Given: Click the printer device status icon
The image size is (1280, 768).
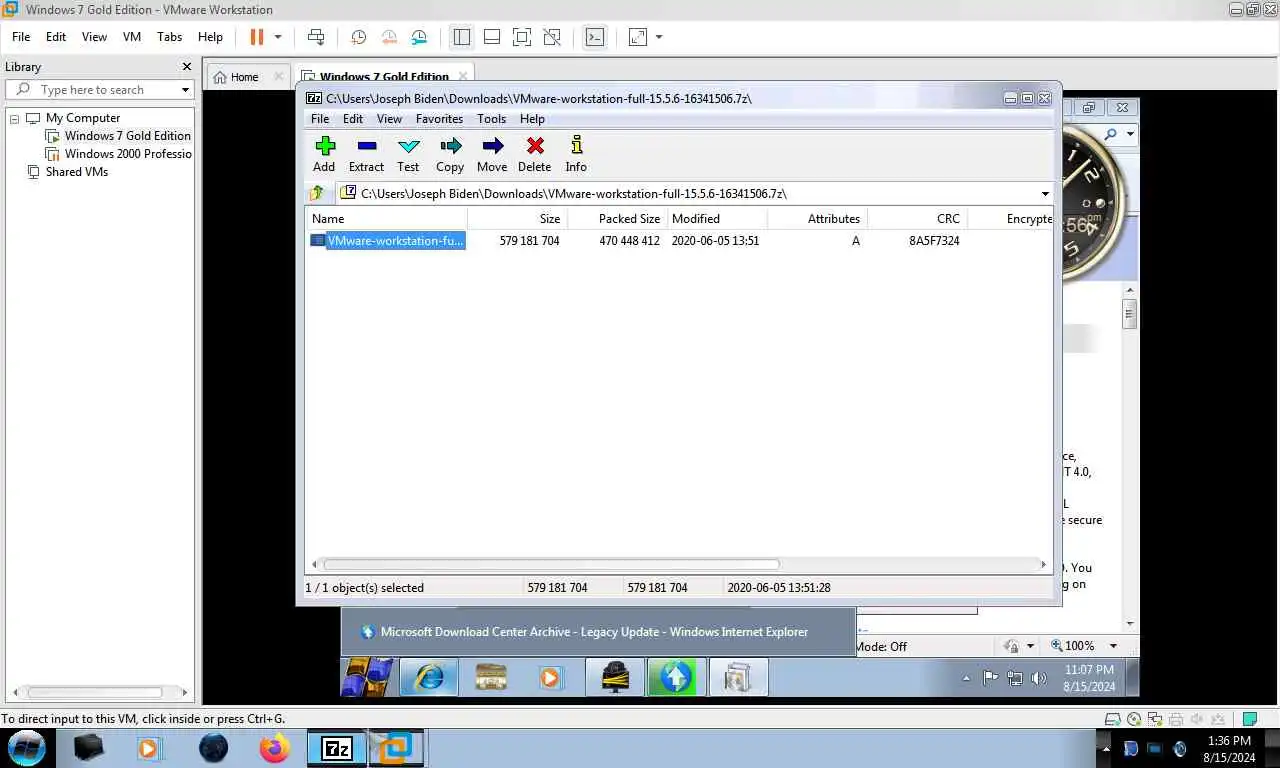Looking at the screenshot, I should (x=1176, y=719).
